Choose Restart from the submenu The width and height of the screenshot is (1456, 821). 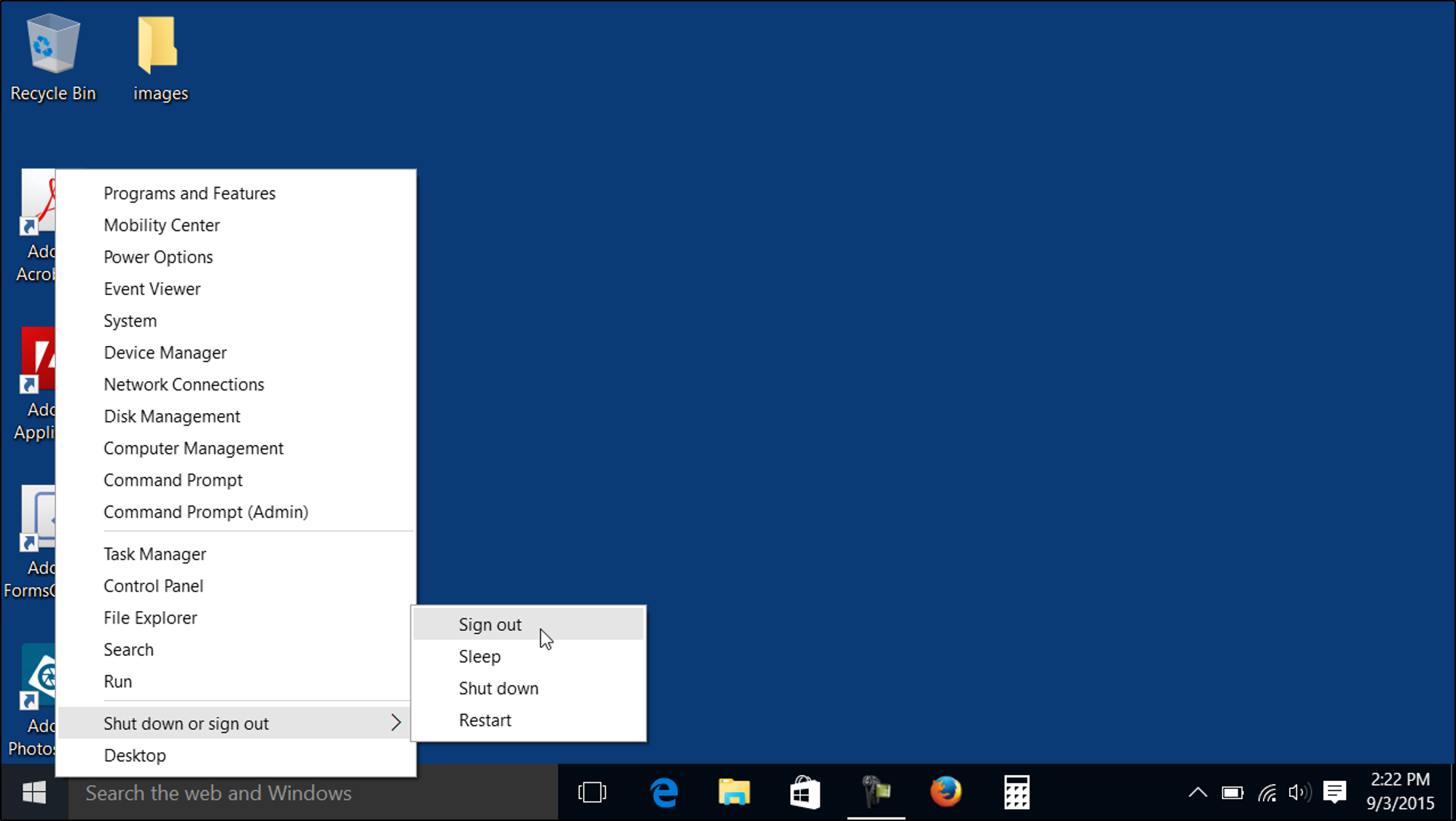click(485, 720)
